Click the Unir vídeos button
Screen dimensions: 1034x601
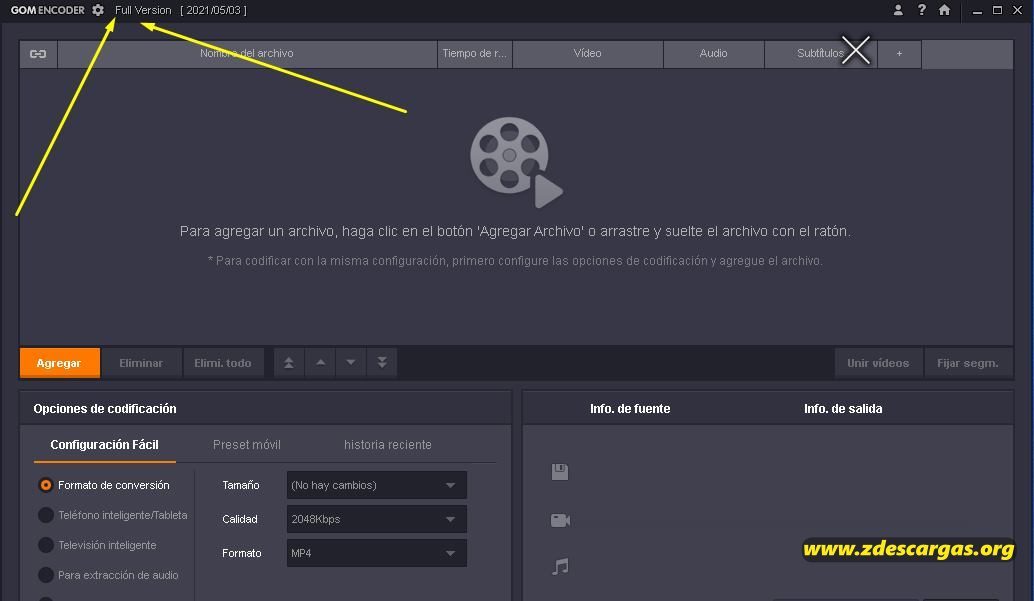coord(878,363)
